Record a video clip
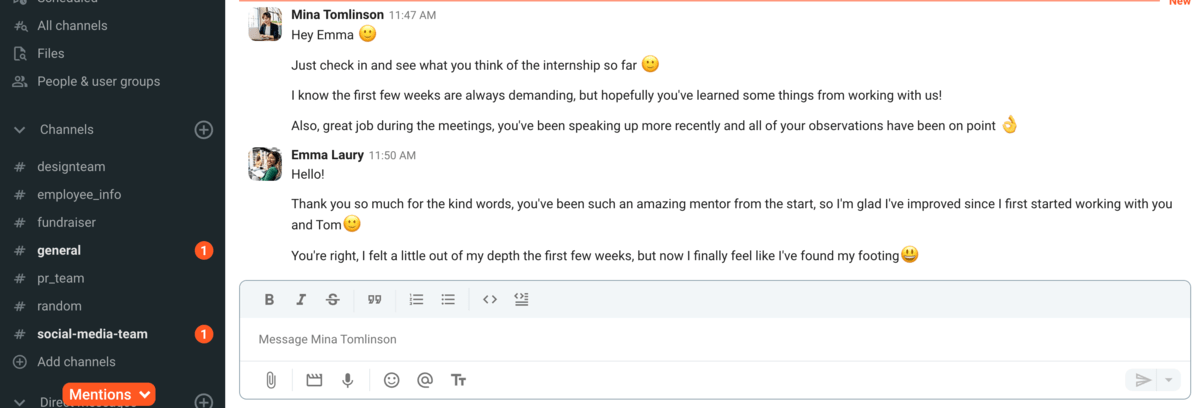 pyautogui.click(x=314, y=380)
